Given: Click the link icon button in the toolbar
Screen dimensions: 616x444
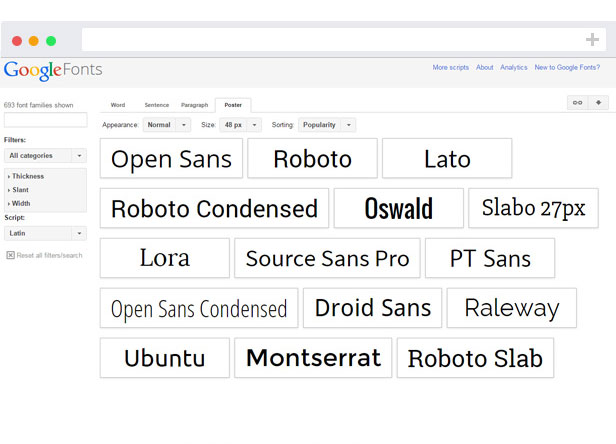Looking at the screenshot, I should [x=577, y=103].
